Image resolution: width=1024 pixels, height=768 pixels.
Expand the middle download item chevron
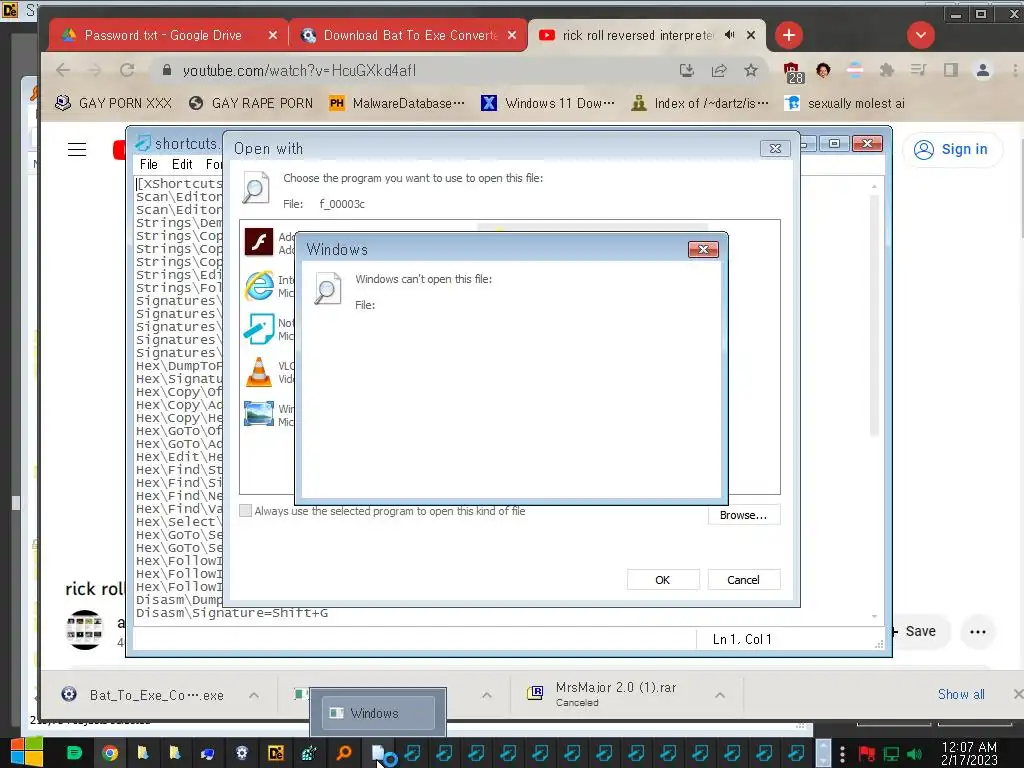pyautogui.click(x=487, y=695)
